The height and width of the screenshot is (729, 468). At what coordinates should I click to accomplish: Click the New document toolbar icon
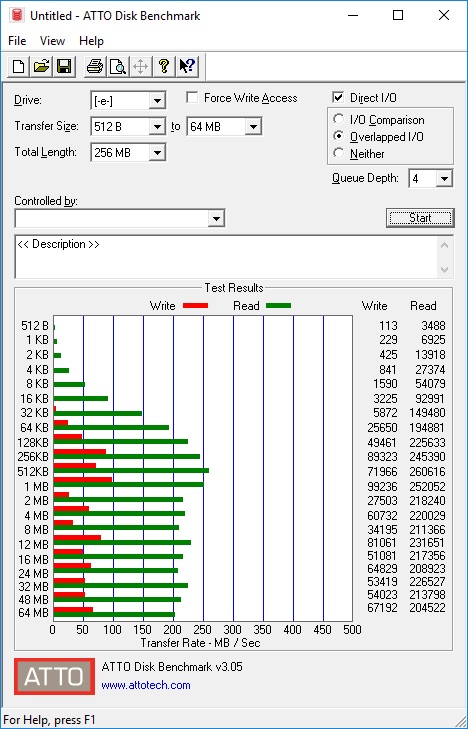coord(19,66)
